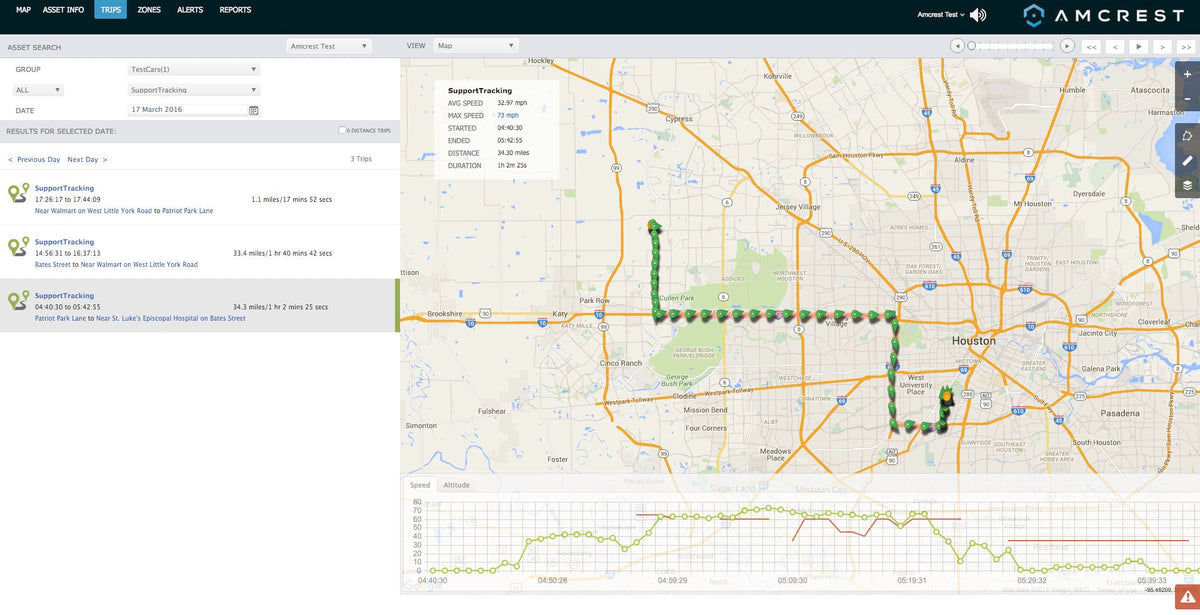Click the red warning alert icon
The height and width of the screenshot is (615, 1200).
(1187, 597)
